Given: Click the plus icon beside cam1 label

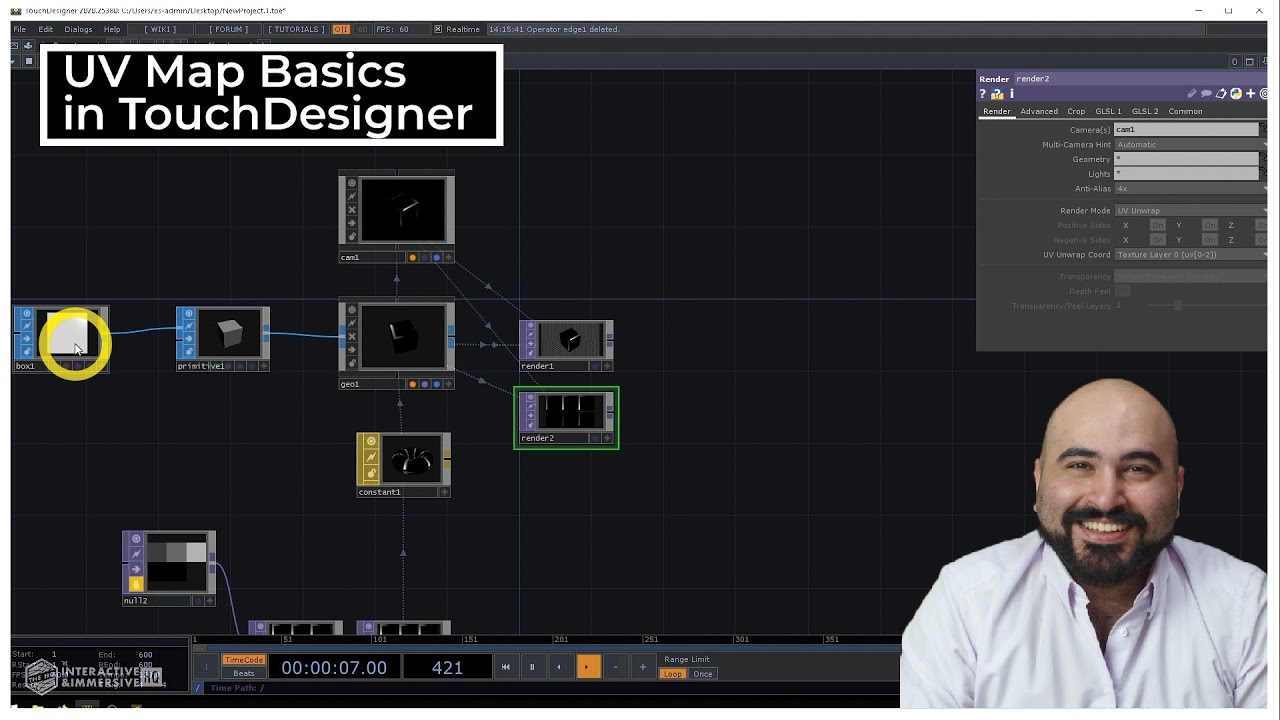Looking at the screenshot, I should [448, 257].
